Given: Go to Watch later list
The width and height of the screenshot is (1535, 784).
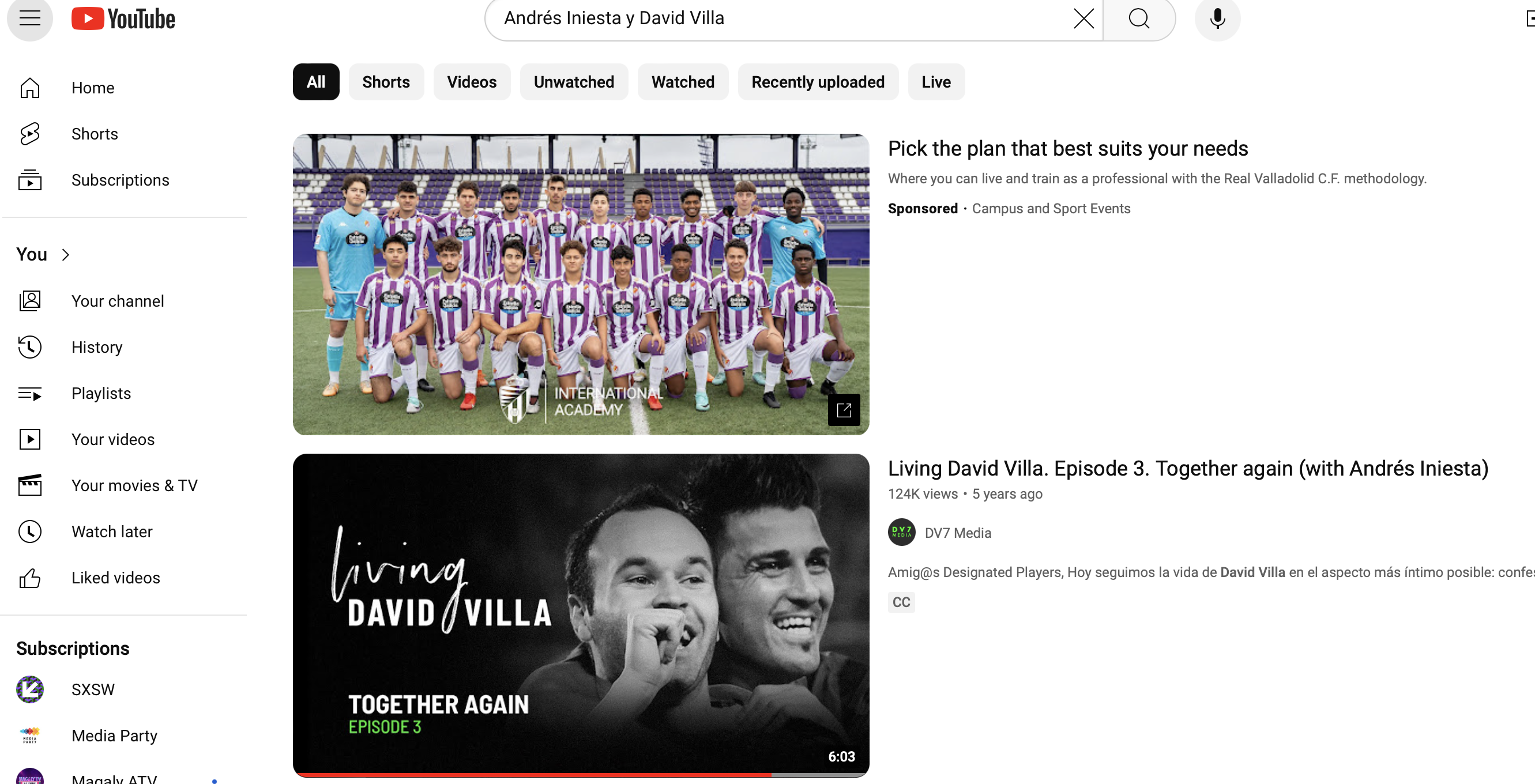Looking at the screenshot, I should click(x=111, y=532).
